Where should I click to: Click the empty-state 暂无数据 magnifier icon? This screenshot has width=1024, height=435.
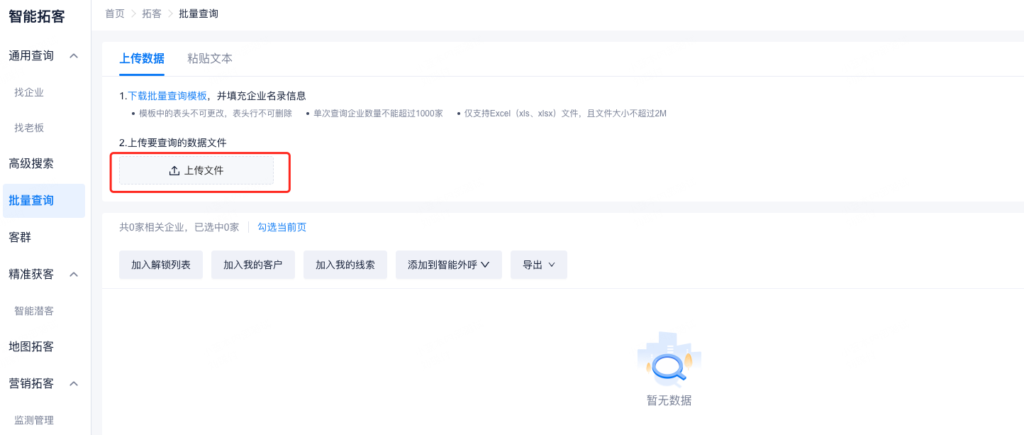[668, 364]
